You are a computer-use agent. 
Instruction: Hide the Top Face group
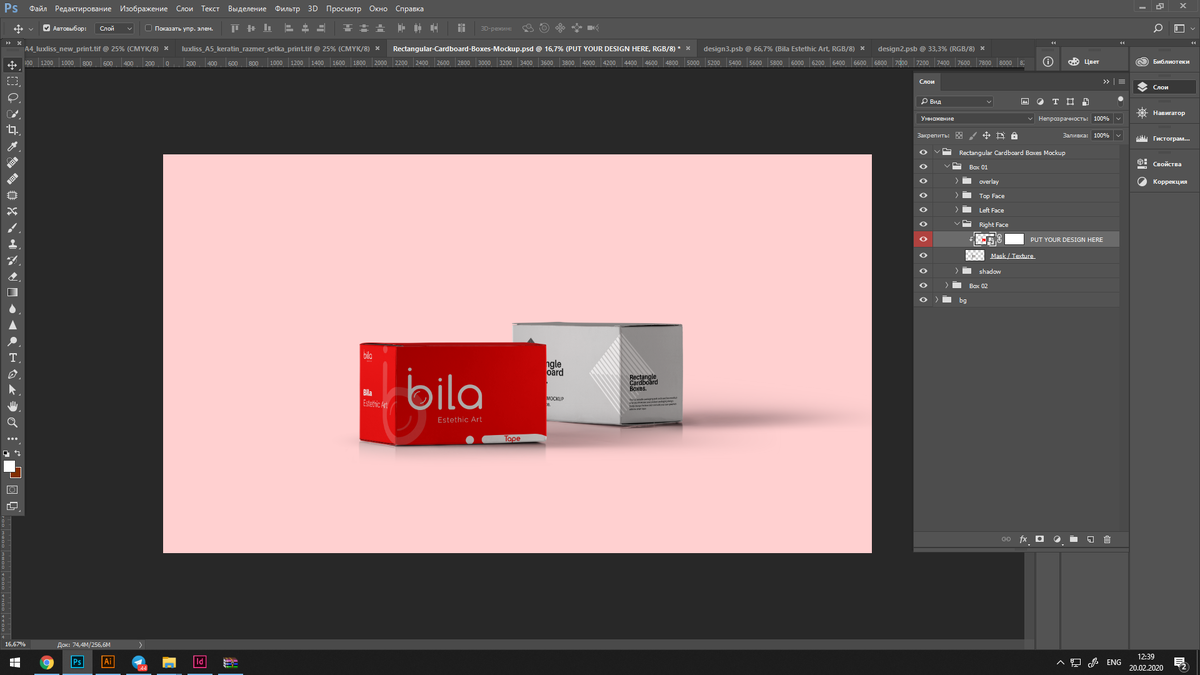pos(923,196)
